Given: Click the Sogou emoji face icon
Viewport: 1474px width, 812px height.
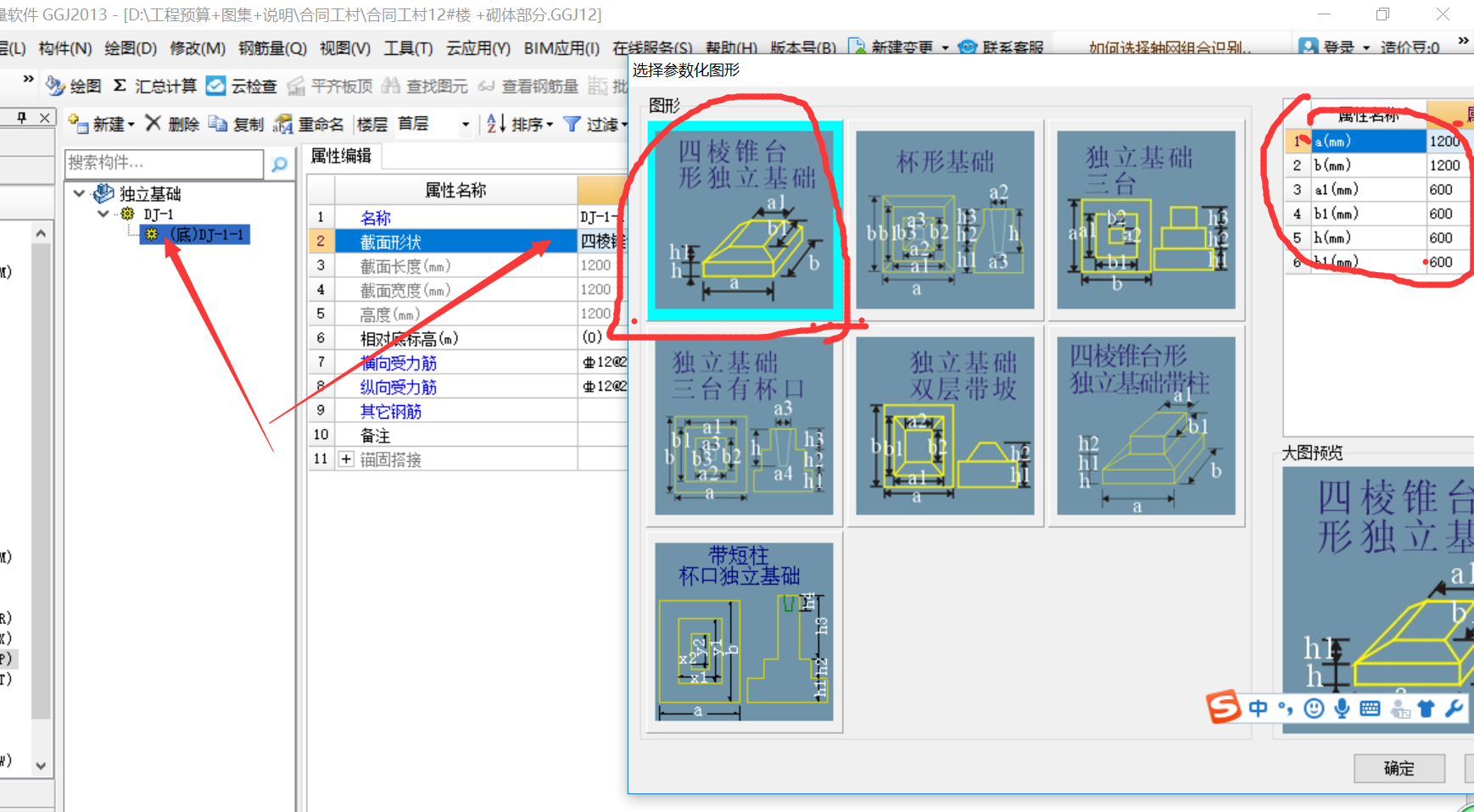Looking at the screenshot, I should point(1314,708).
